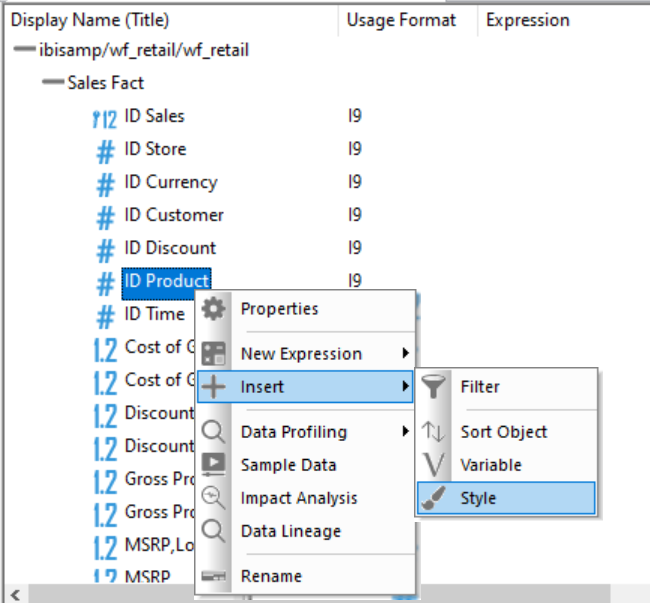Select the ID Customer field
650x603 pixels.
coord(173,215)
